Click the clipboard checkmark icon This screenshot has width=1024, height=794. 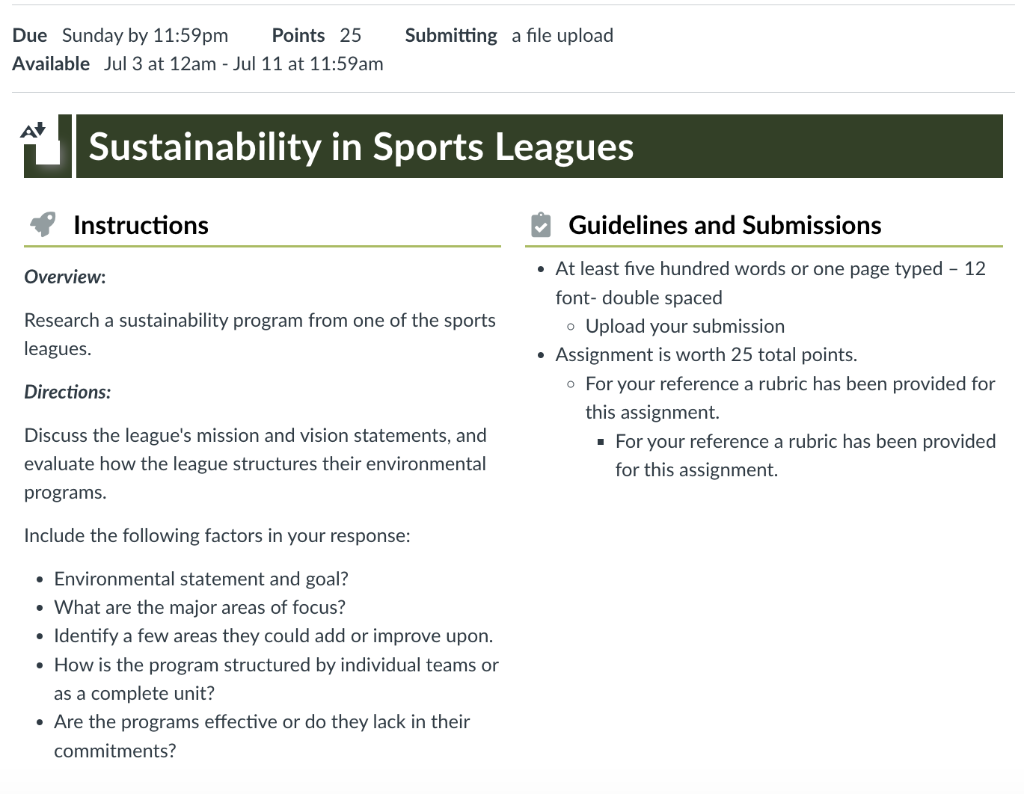[539, 224]
